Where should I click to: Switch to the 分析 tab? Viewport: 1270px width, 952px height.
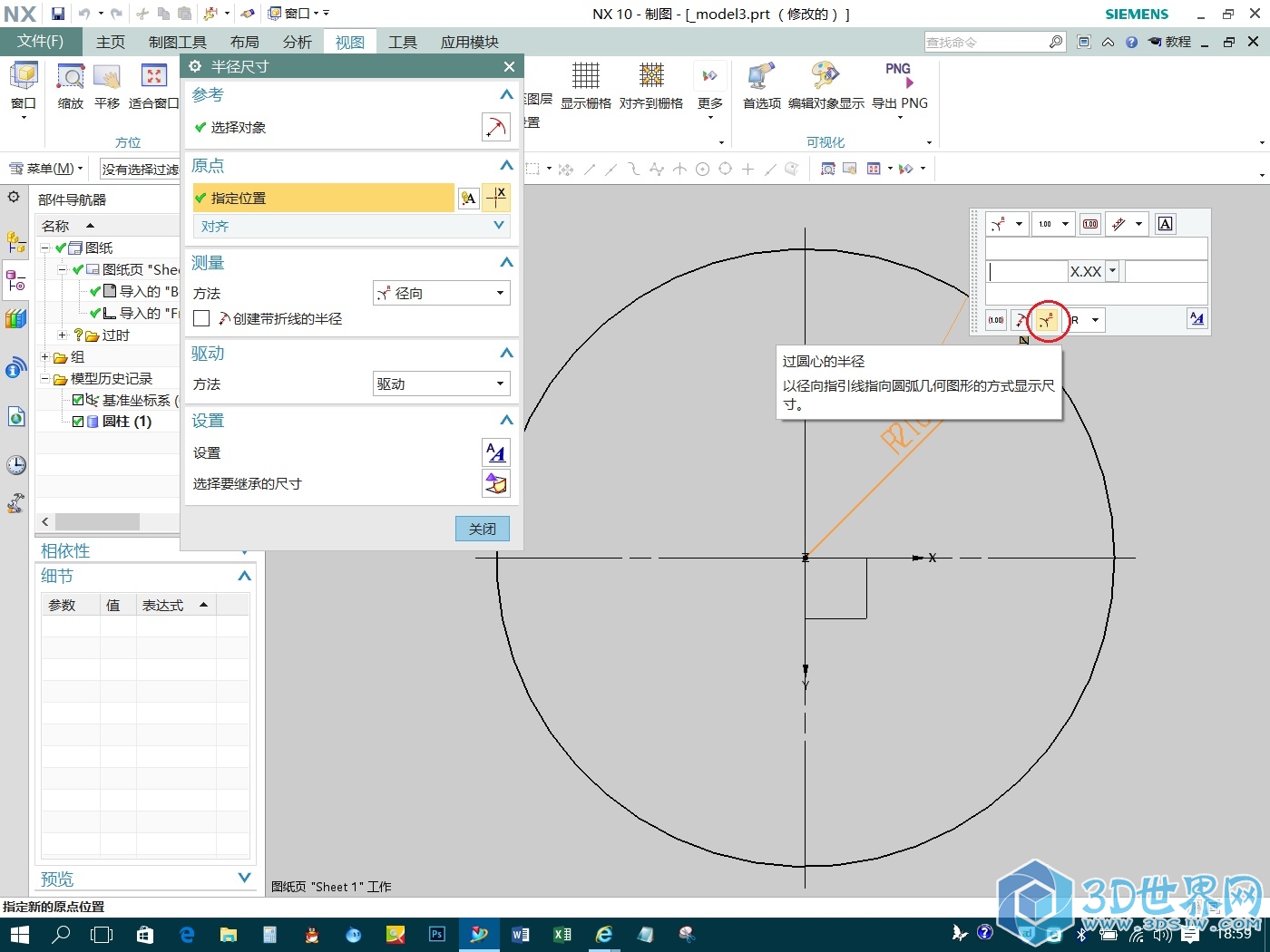298,42
